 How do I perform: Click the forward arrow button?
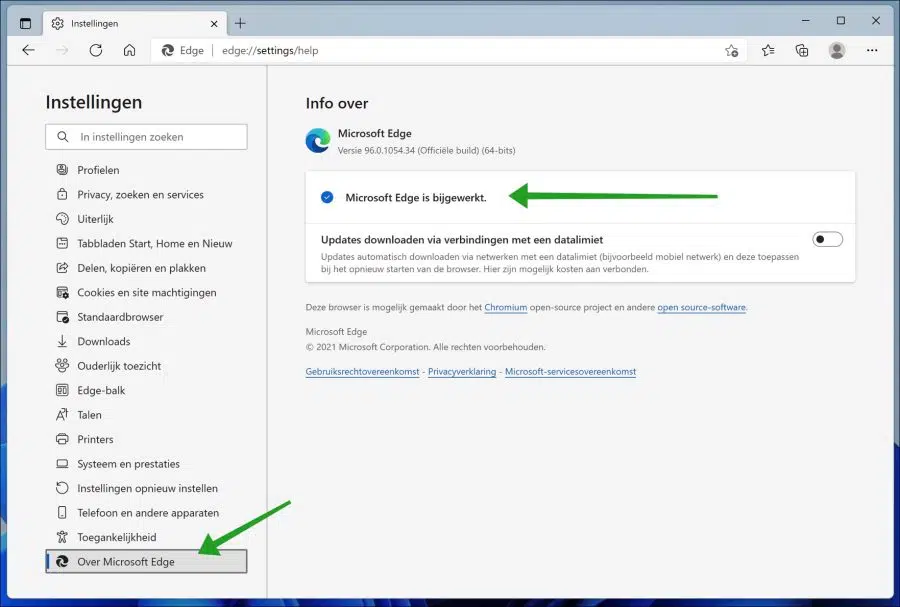coord(62,50)
